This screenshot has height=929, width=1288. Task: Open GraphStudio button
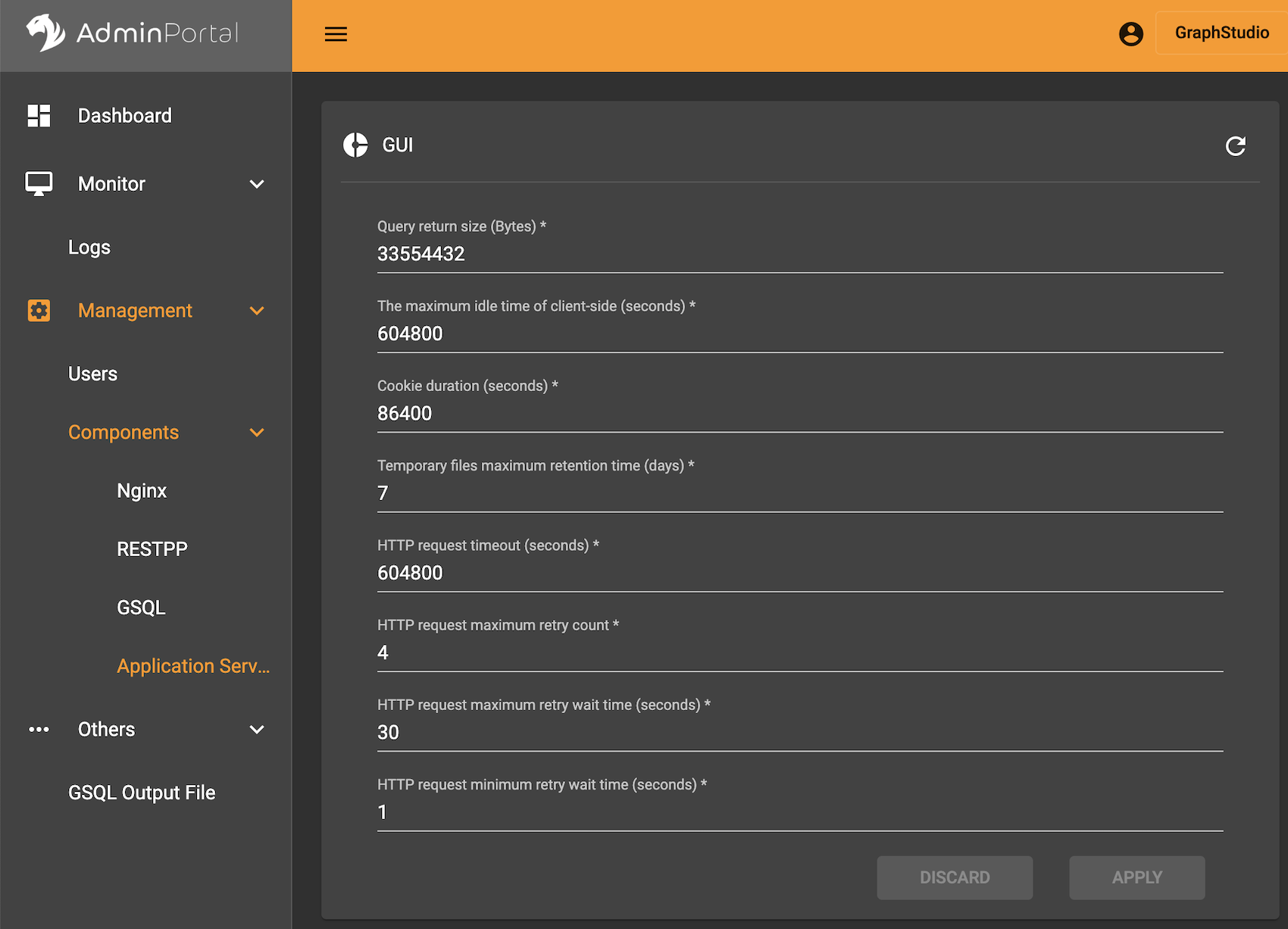coord(1221,33)
